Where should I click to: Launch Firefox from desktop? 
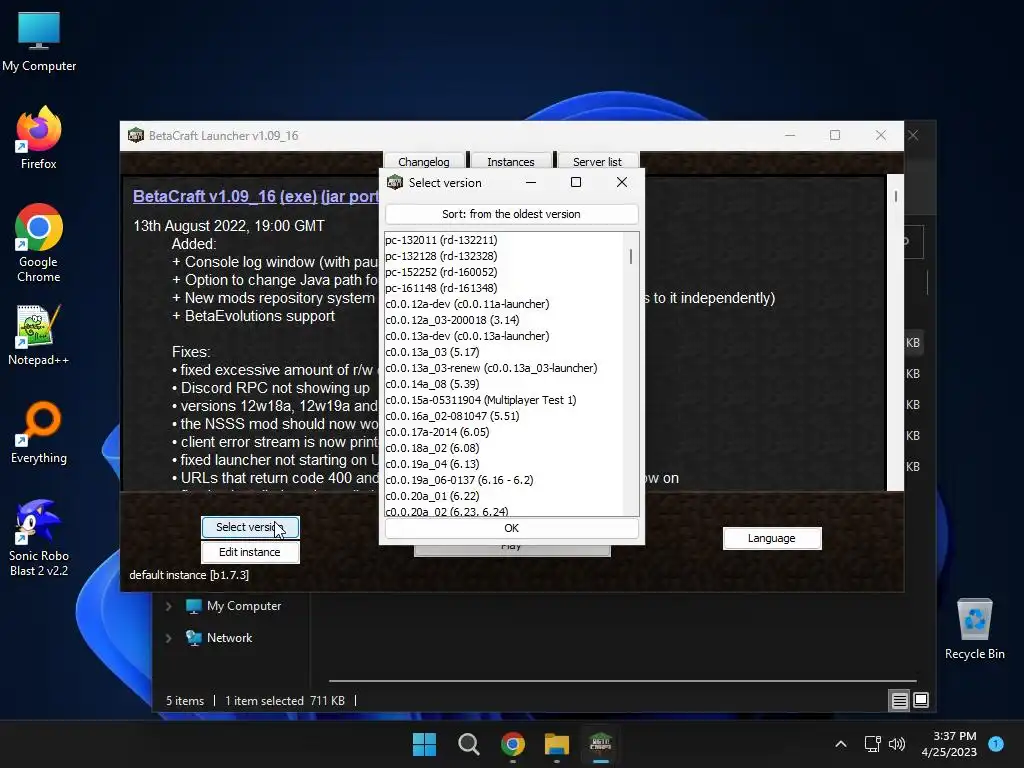coord(39,138)
